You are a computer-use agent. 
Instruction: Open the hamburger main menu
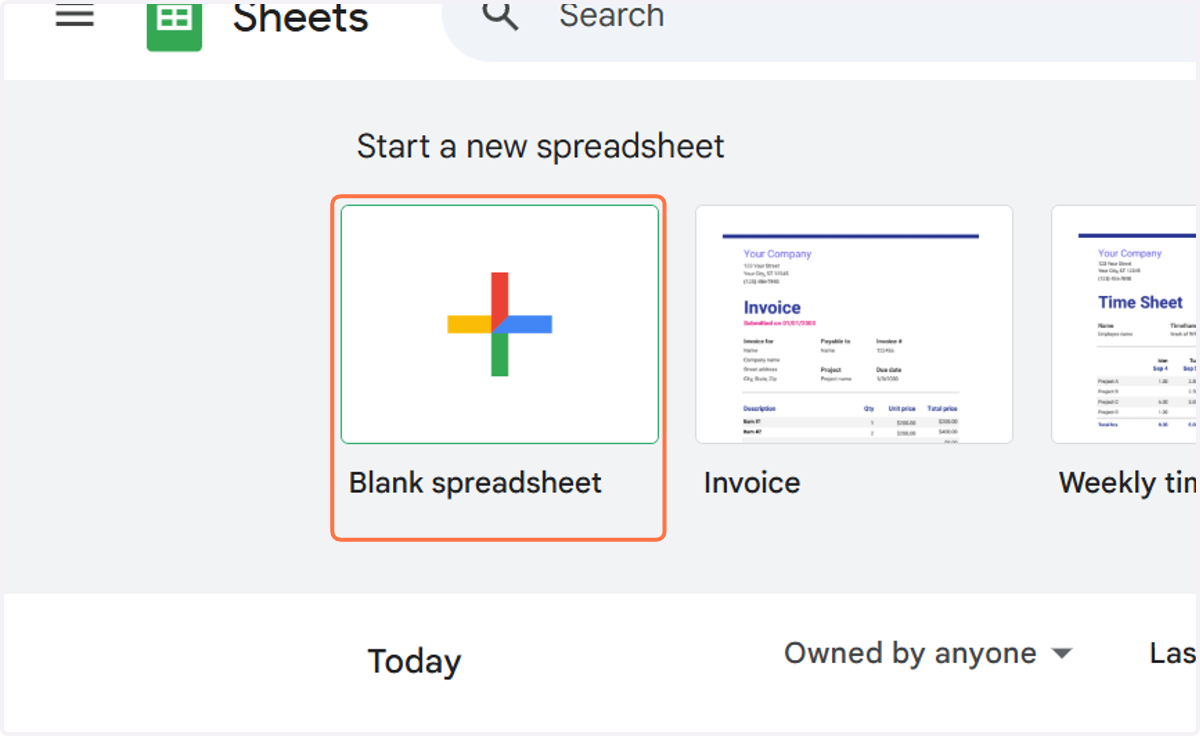(75, 14)
